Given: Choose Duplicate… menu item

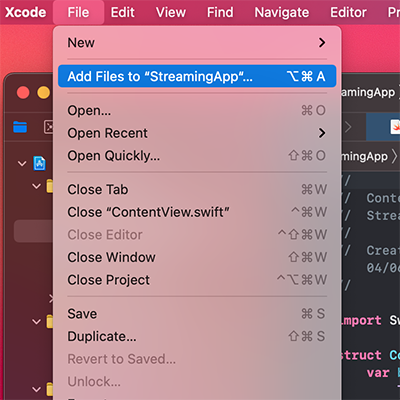Looking at the screenshot, I should click(x=197, y=336).
